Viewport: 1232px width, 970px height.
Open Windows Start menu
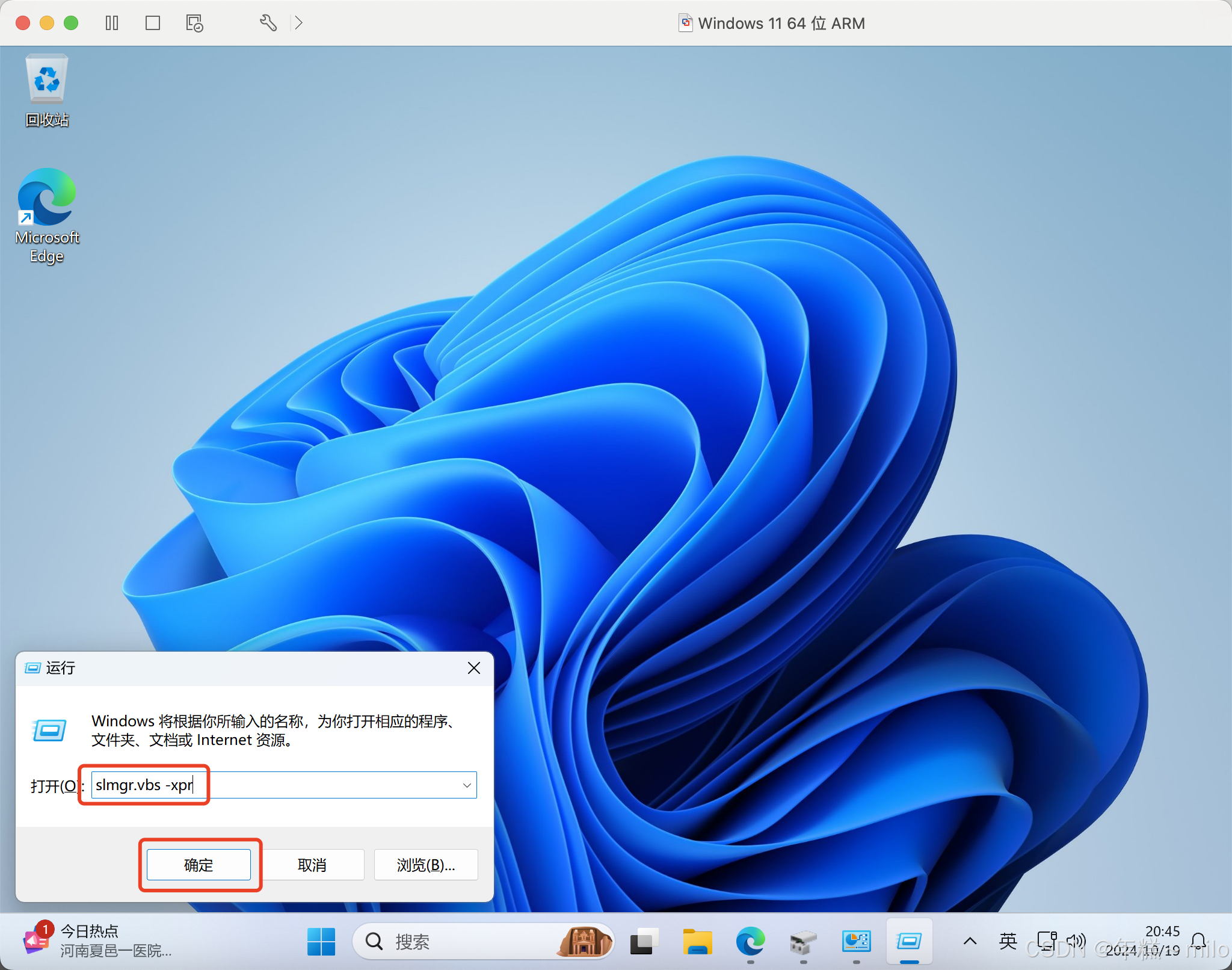[x=321, y=941]
